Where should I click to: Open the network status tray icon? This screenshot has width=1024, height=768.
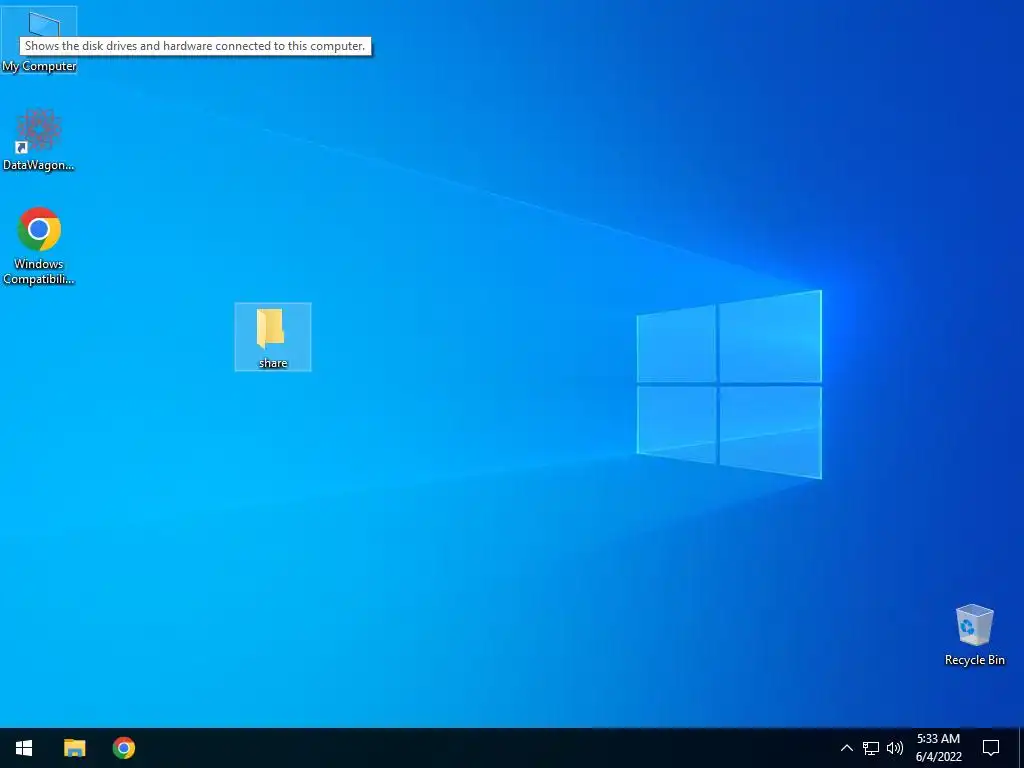click(871, 748)
